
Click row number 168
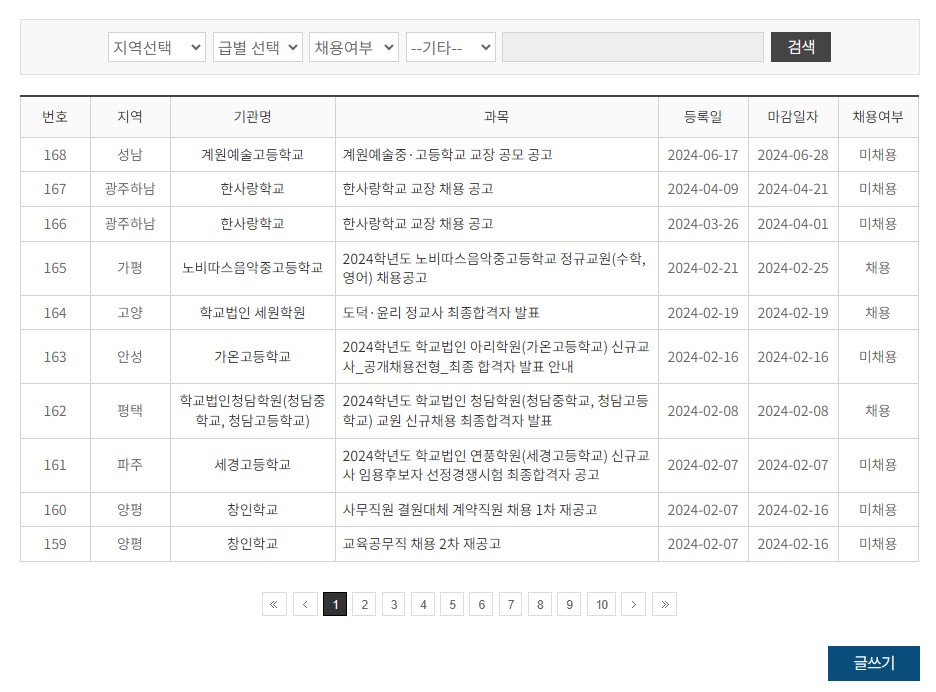click(55, 155)
